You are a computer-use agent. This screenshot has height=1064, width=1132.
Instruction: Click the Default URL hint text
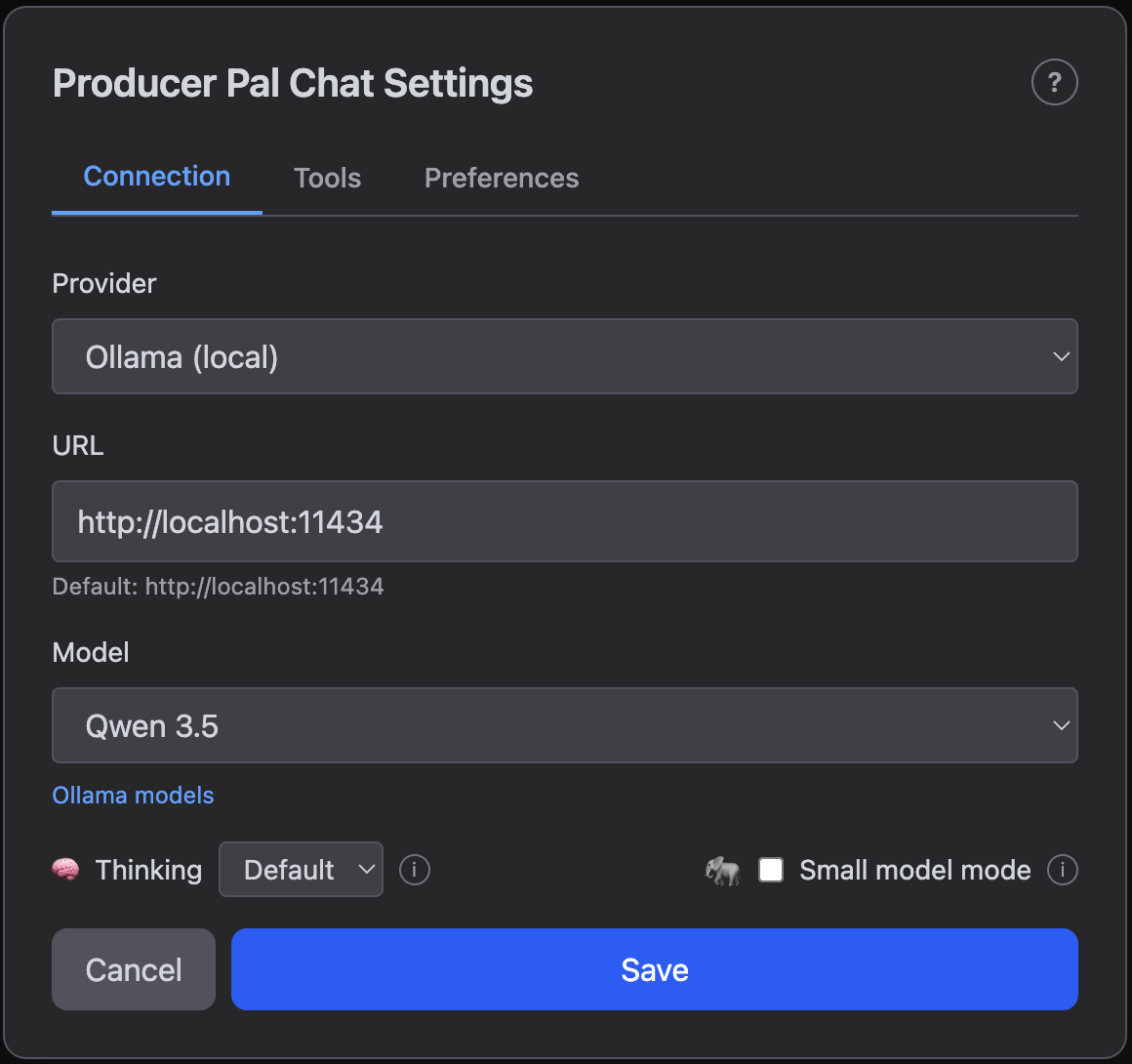point(218,587)
